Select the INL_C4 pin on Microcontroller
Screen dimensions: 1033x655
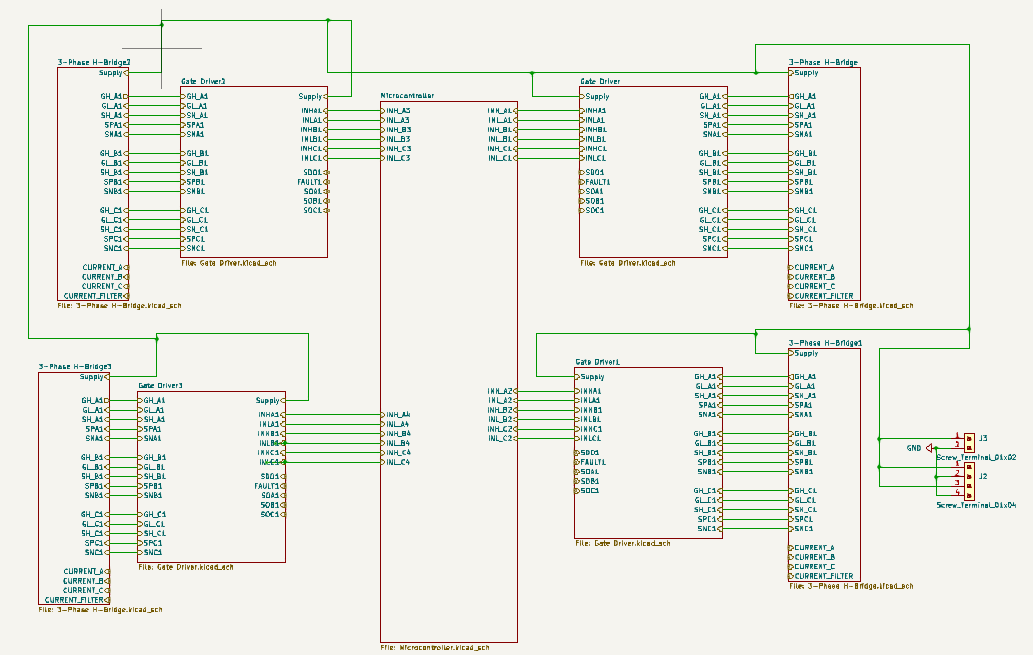395,462
